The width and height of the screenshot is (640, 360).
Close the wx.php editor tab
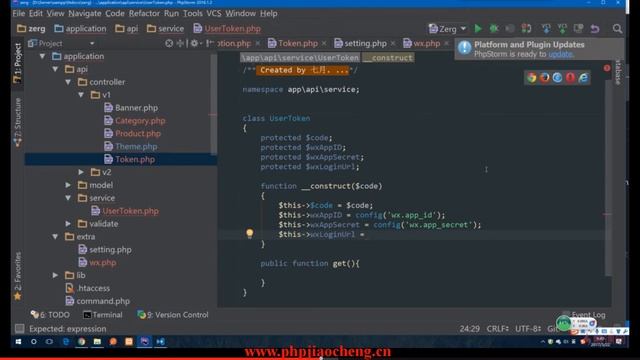click(447, 43)
